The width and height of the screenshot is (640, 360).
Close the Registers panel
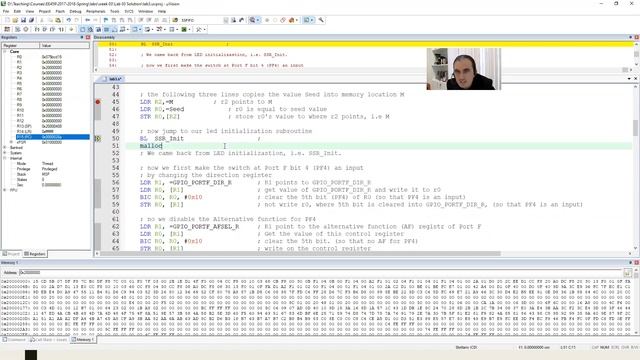[x=88, y=37]
